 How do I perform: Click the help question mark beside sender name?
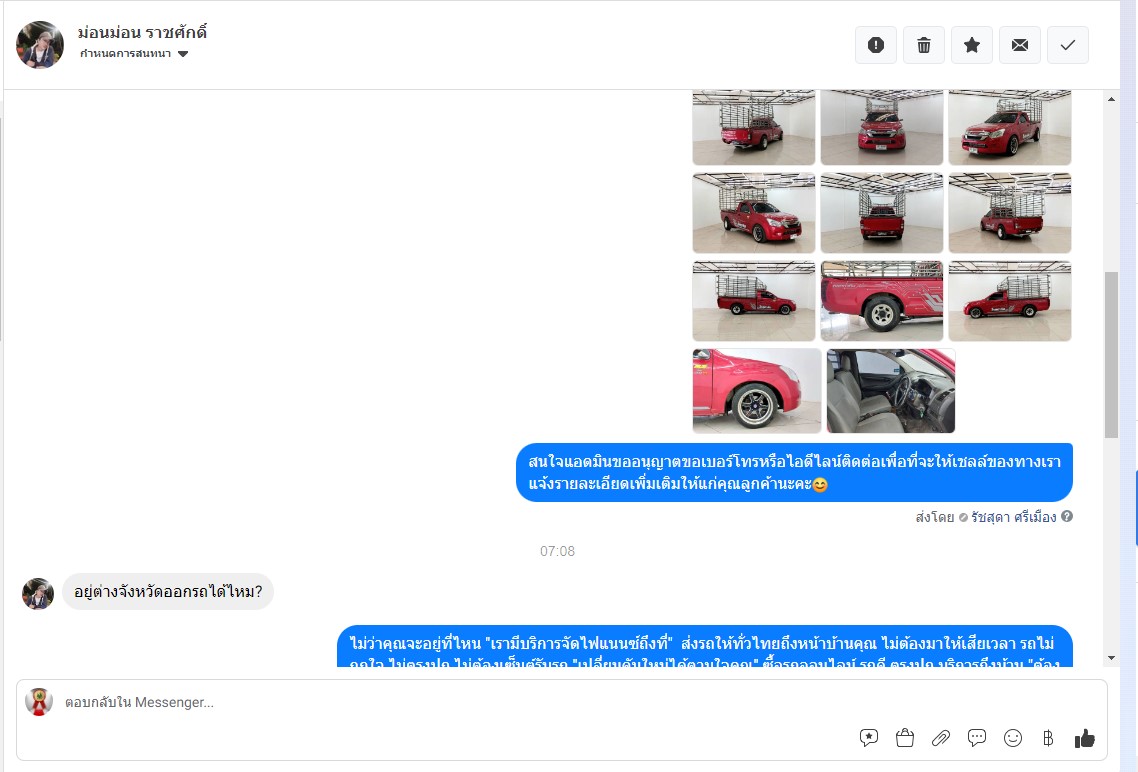1067,517
